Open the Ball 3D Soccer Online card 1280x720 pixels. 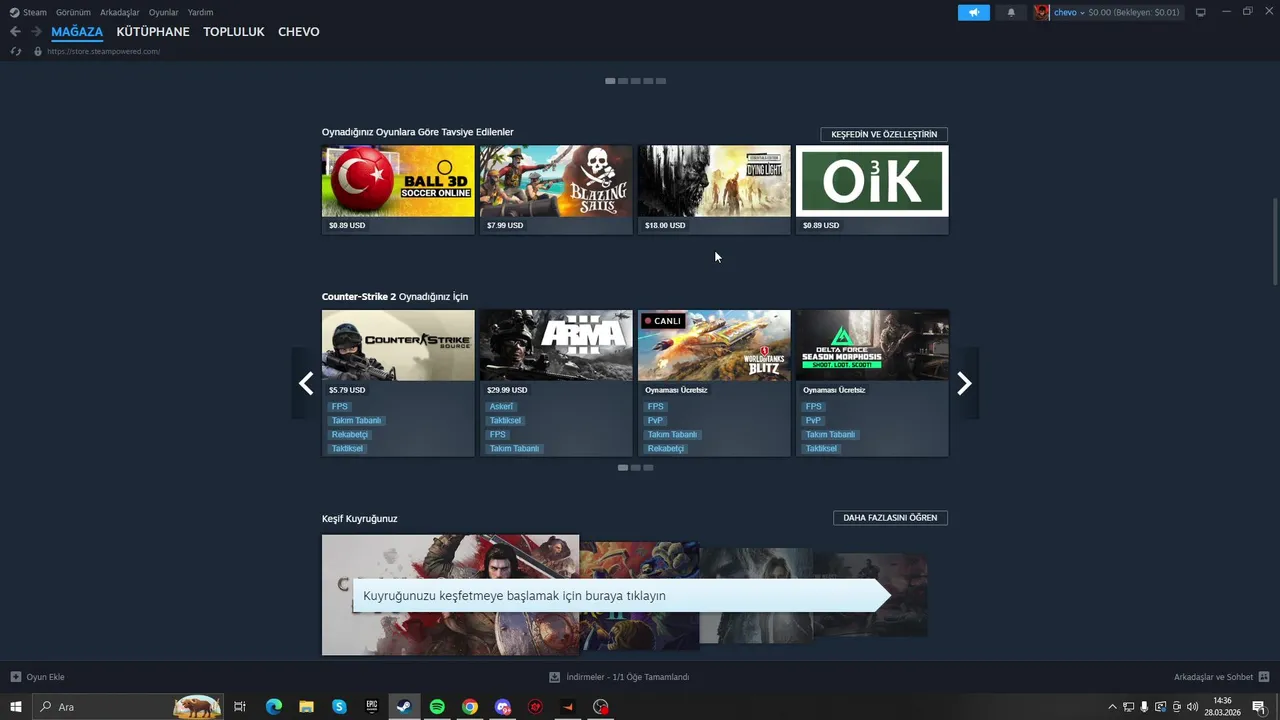398,190
